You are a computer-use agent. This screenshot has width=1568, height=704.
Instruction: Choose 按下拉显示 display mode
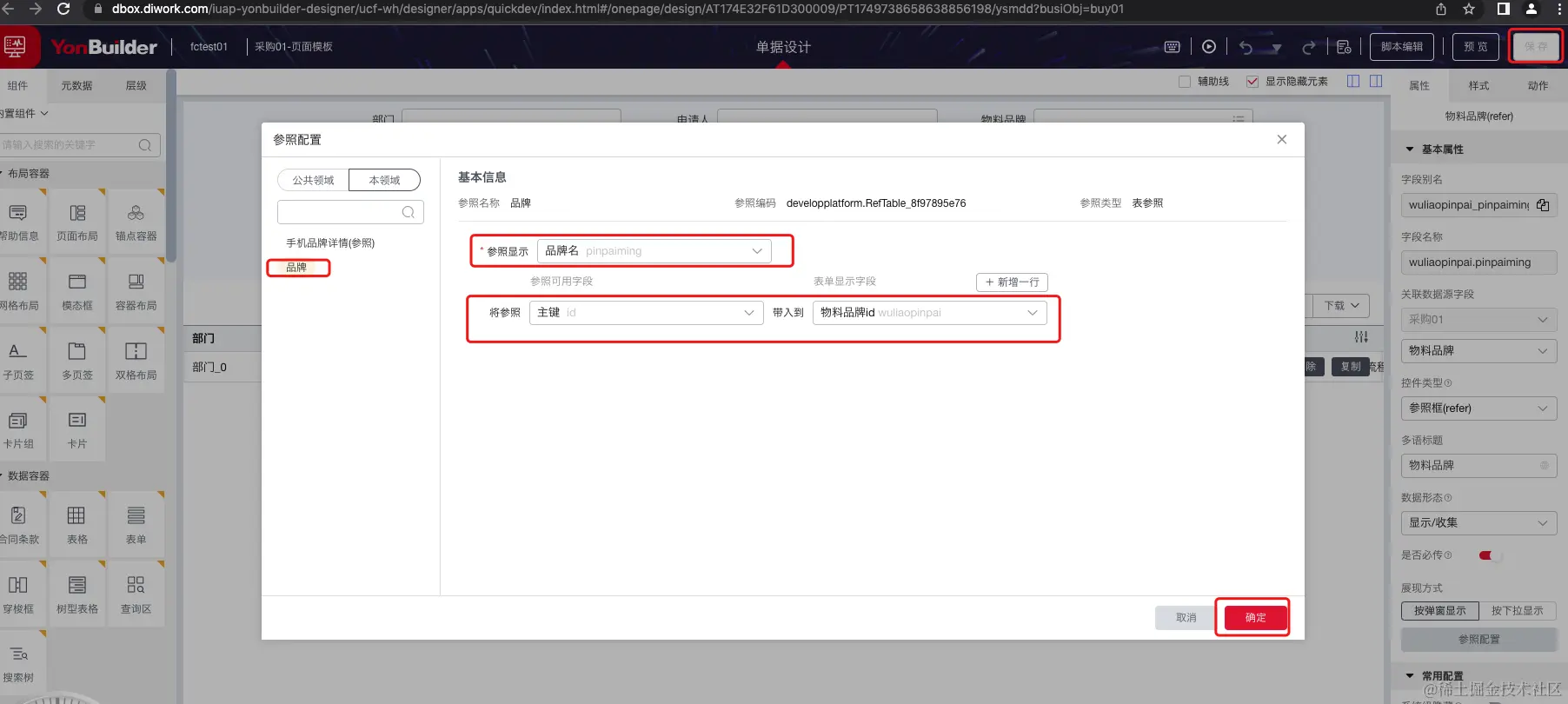(1517, 611)
